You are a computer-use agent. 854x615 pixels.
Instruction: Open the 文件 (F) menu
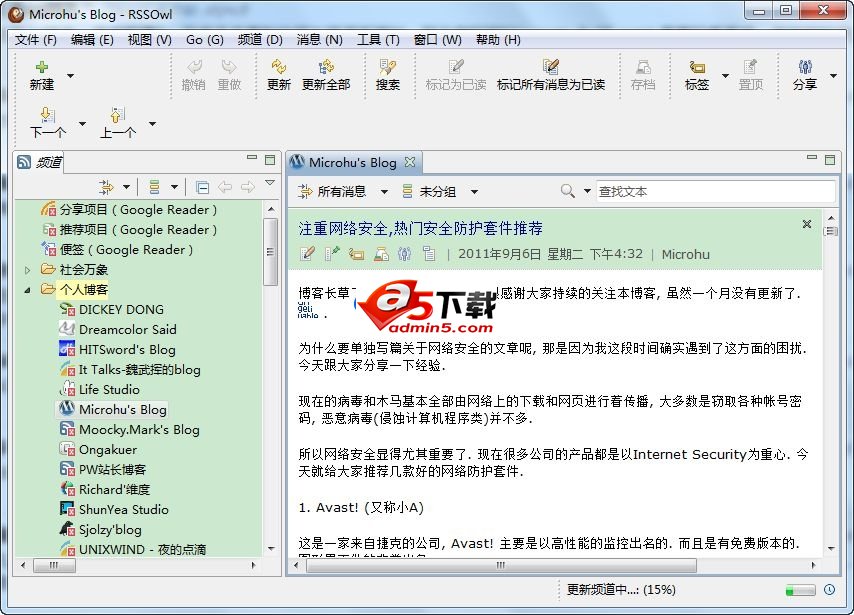[35, 40]
